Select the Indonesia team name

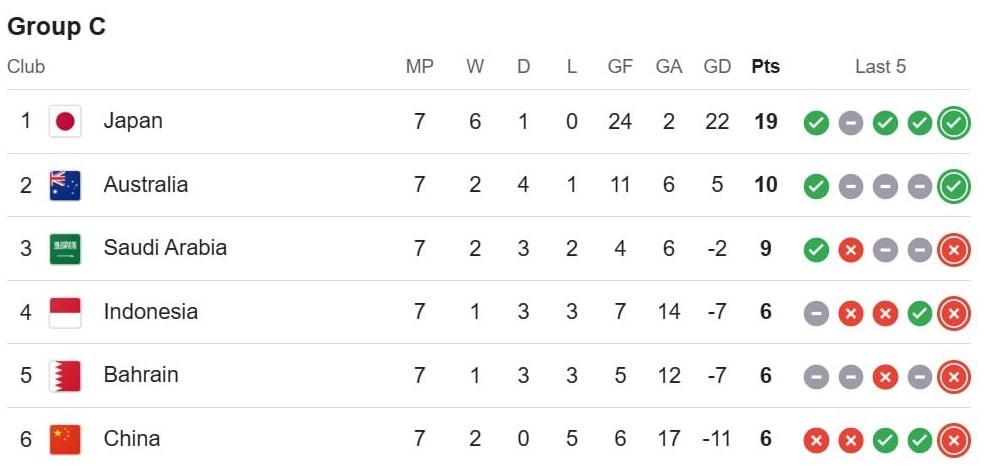(x=151, y=312)
